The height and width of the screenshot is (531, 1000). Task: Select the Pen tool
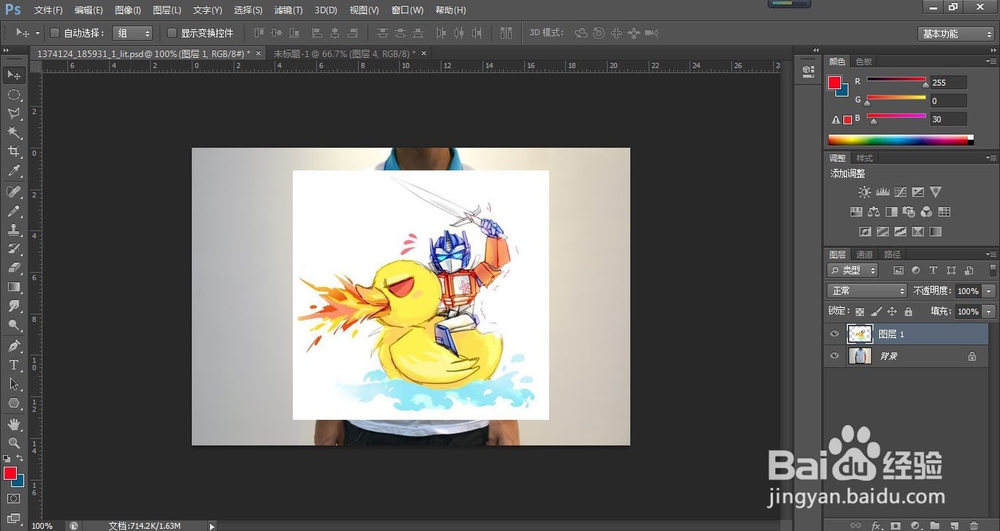coord(13,346)
